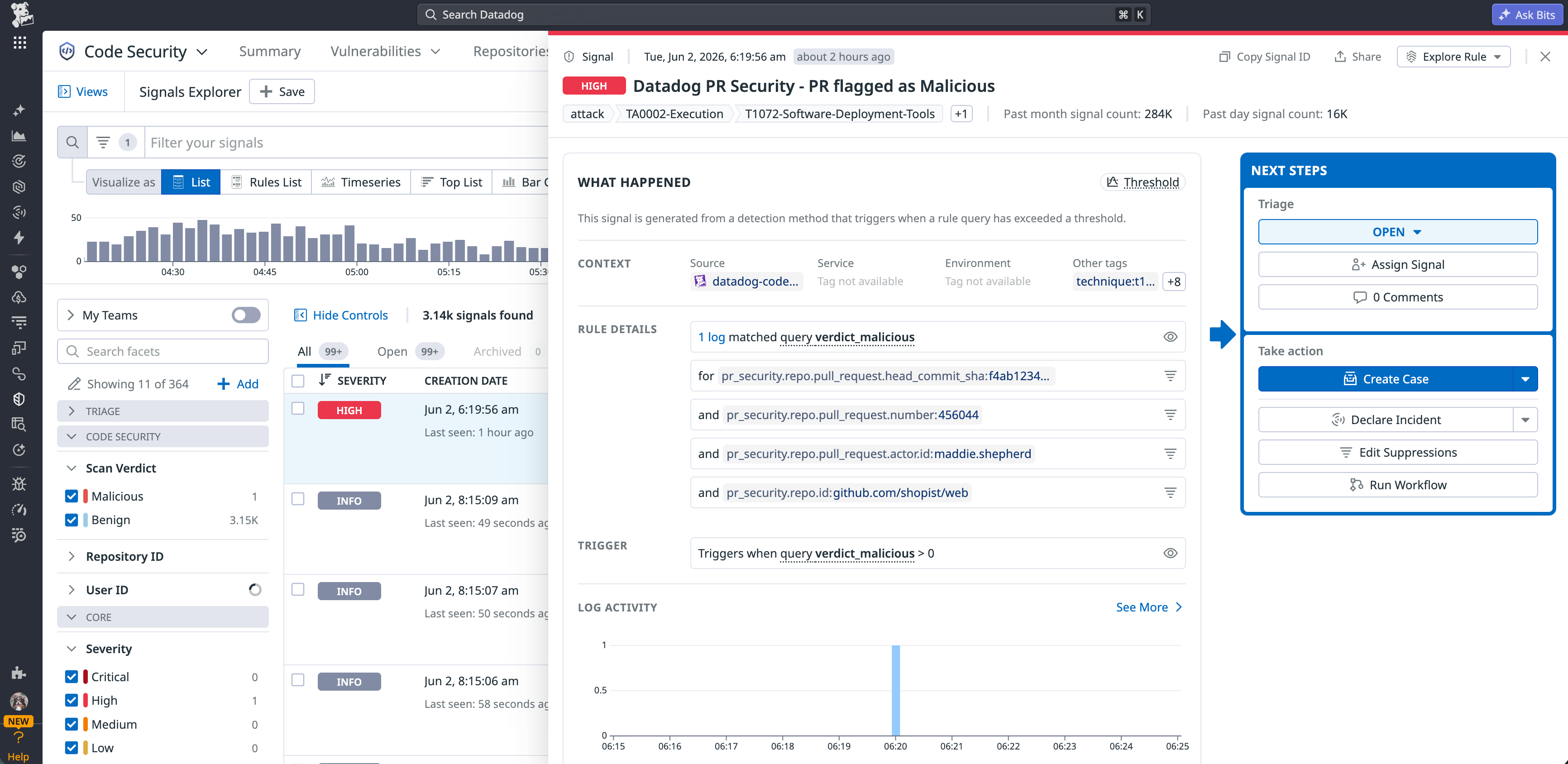Screen dimensions: 1568x764
Task: Open the Help question mark icon
Action: pos(18,737)
